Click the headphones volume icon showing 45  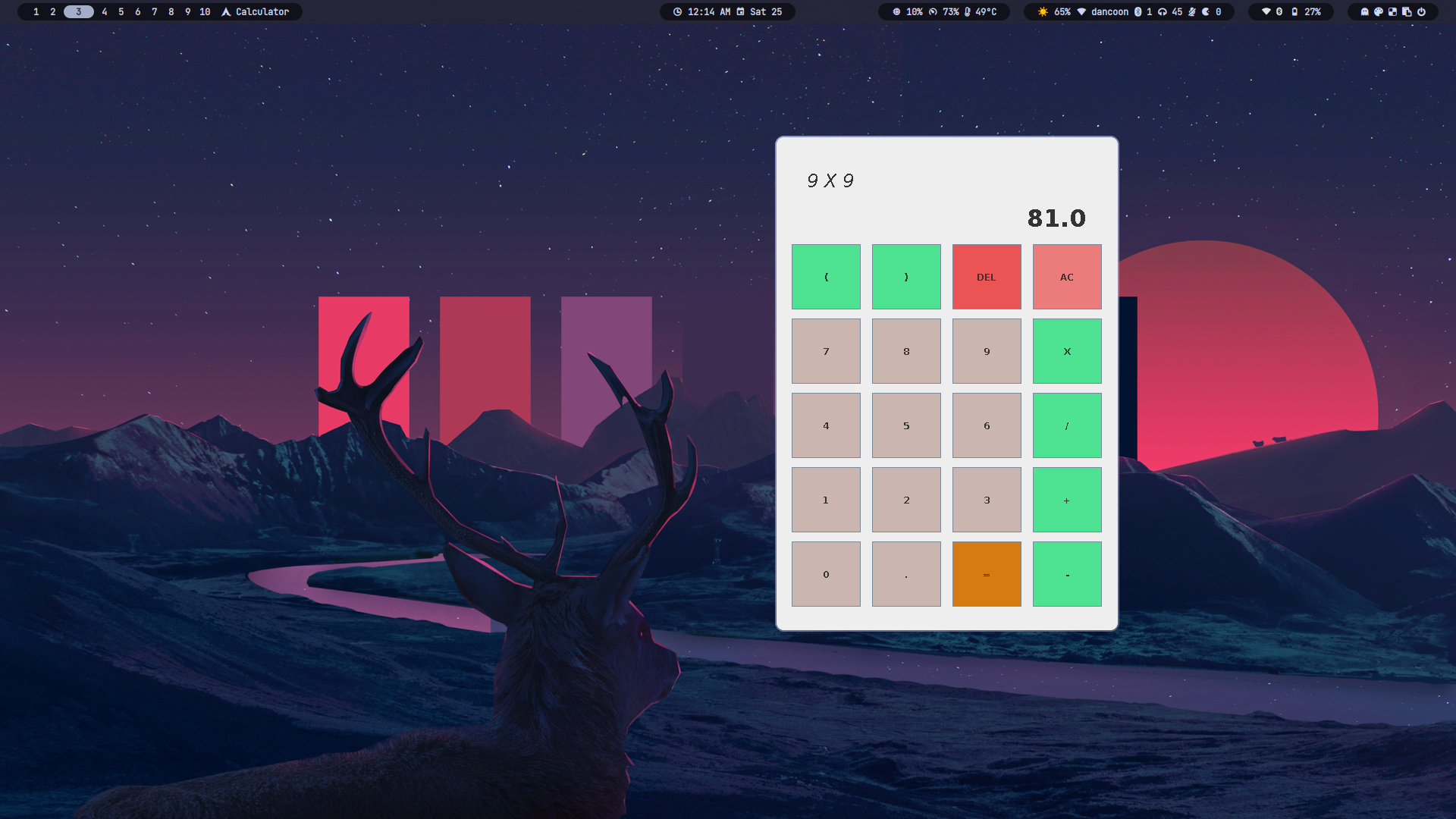[1163, 11]
